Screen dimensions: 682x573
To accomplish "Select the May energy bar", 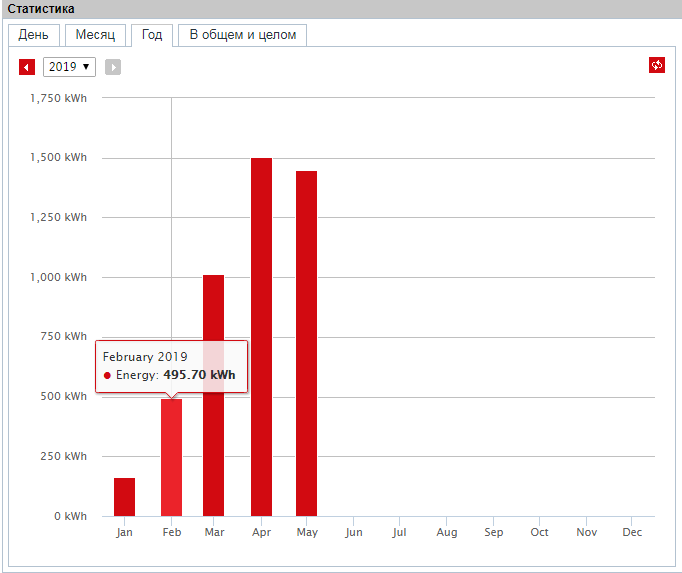I will [x=306, y=343].
